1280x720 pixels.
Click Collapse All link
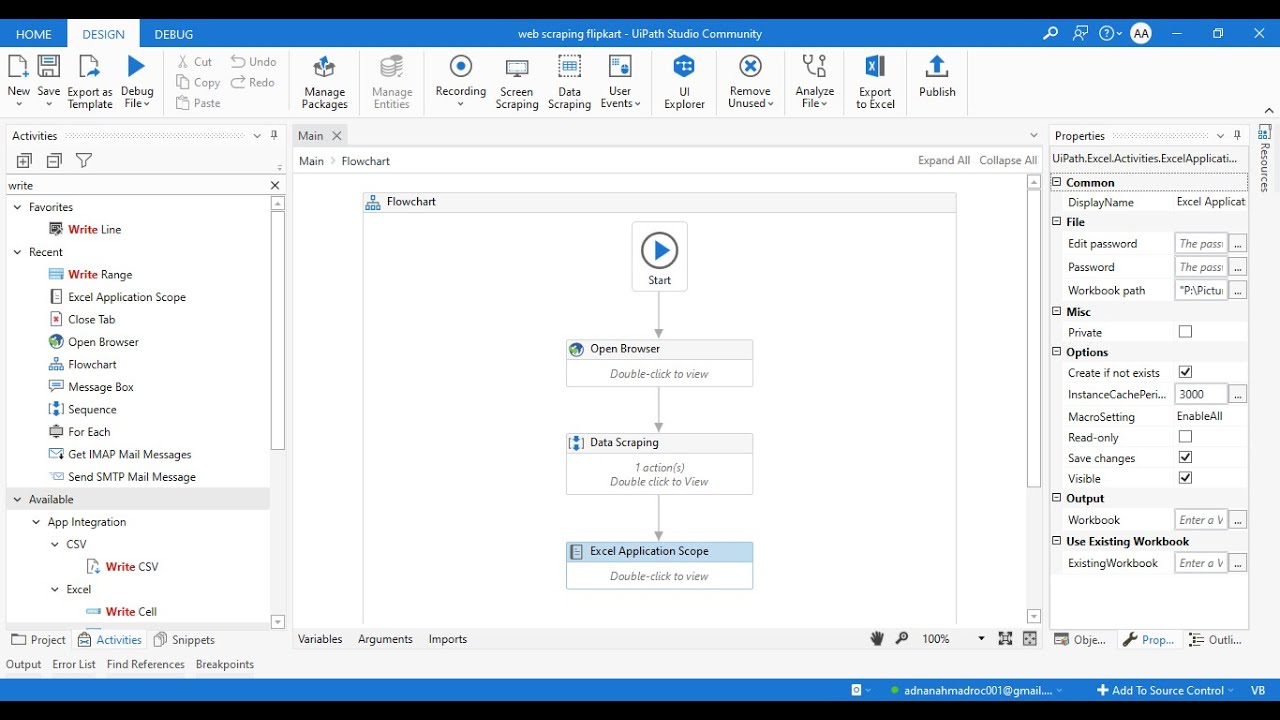click(1008, 161)
